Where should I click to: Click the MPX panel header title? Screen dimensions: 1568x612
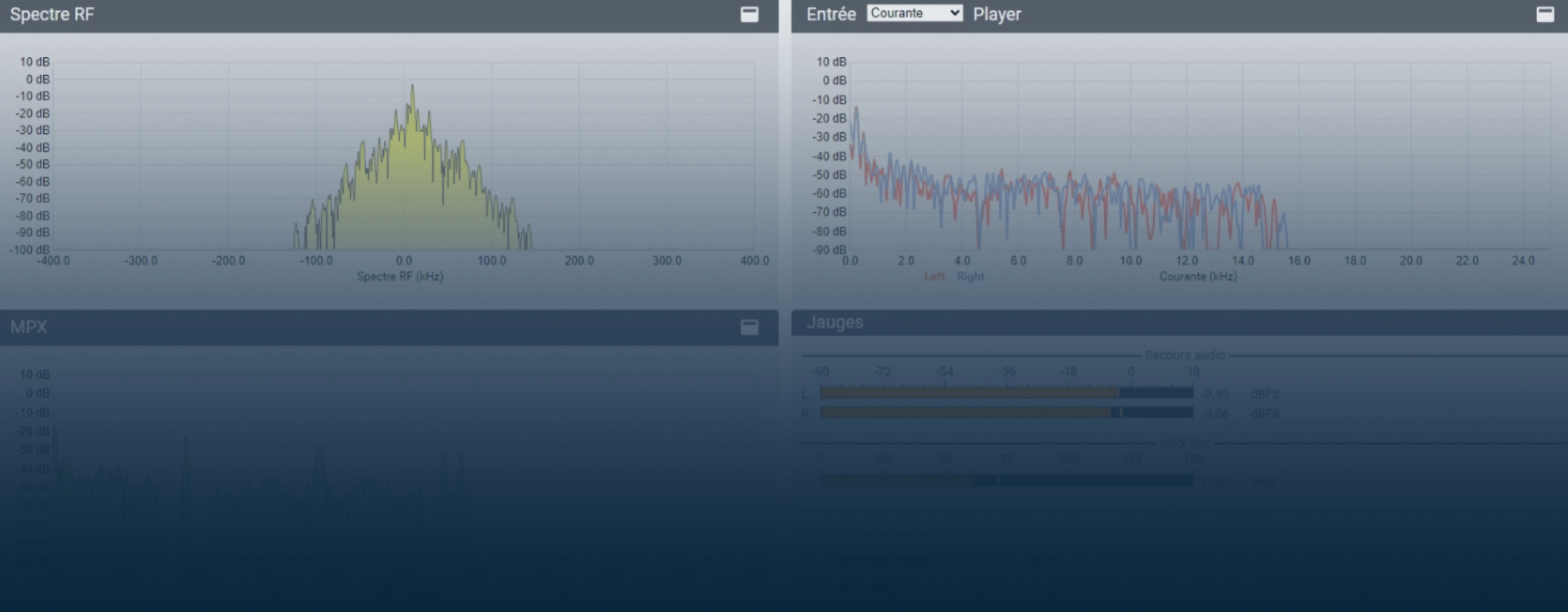click(29, 327)
